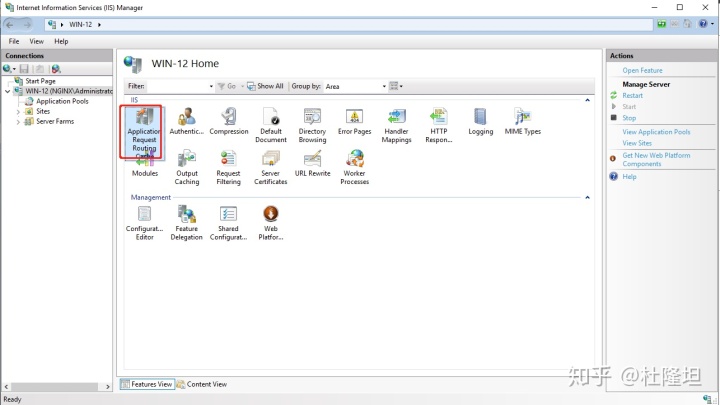Click the Save icon in Connections toolbar
The width and height of the screenshot is (720, 405).
[x=24, y=69]
